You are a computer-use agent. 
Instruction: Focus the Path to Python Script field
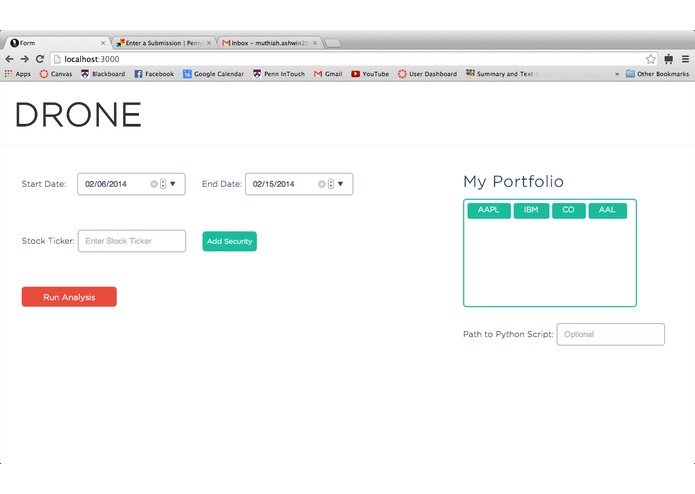(610, 334)
